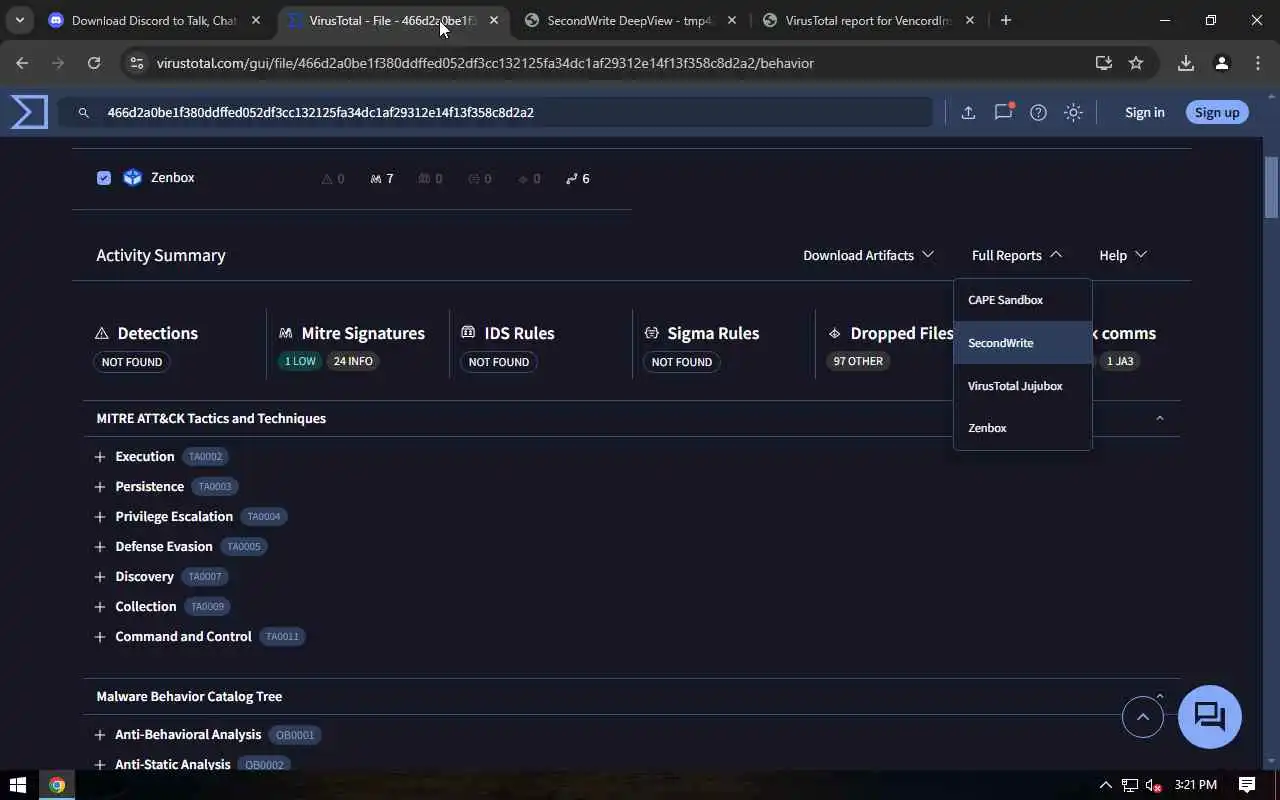1280x800 pixels.
Task: Open the Windows notification center icon
Action: point(1247,785)
